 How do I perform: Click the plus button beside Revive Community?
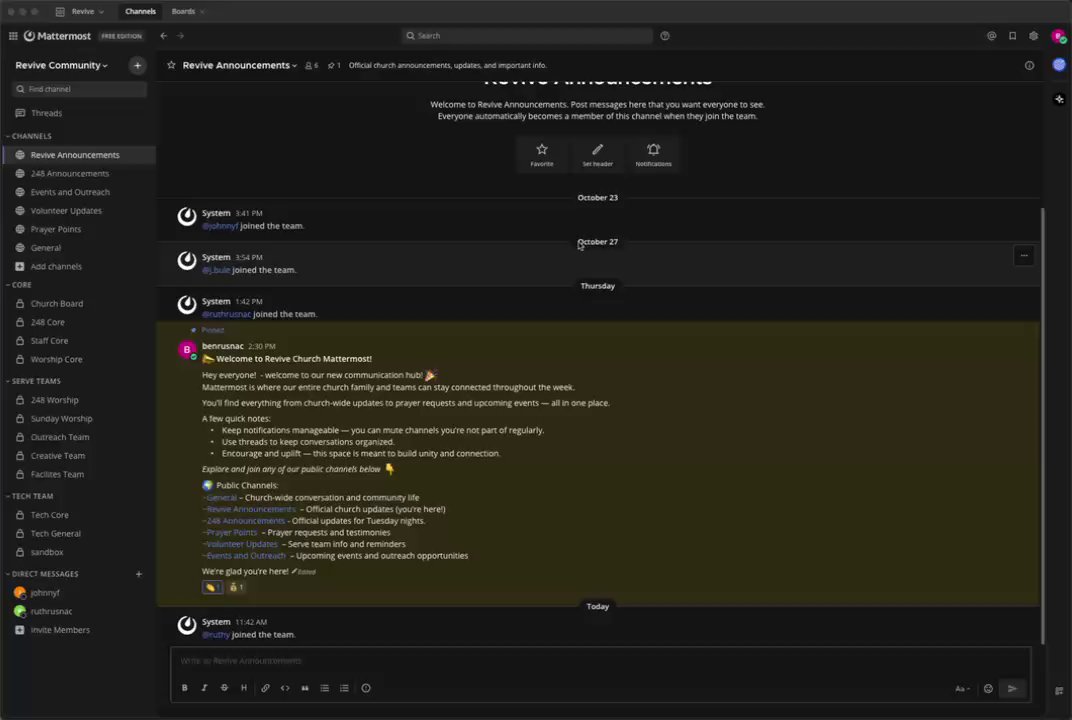pos(137,65)
